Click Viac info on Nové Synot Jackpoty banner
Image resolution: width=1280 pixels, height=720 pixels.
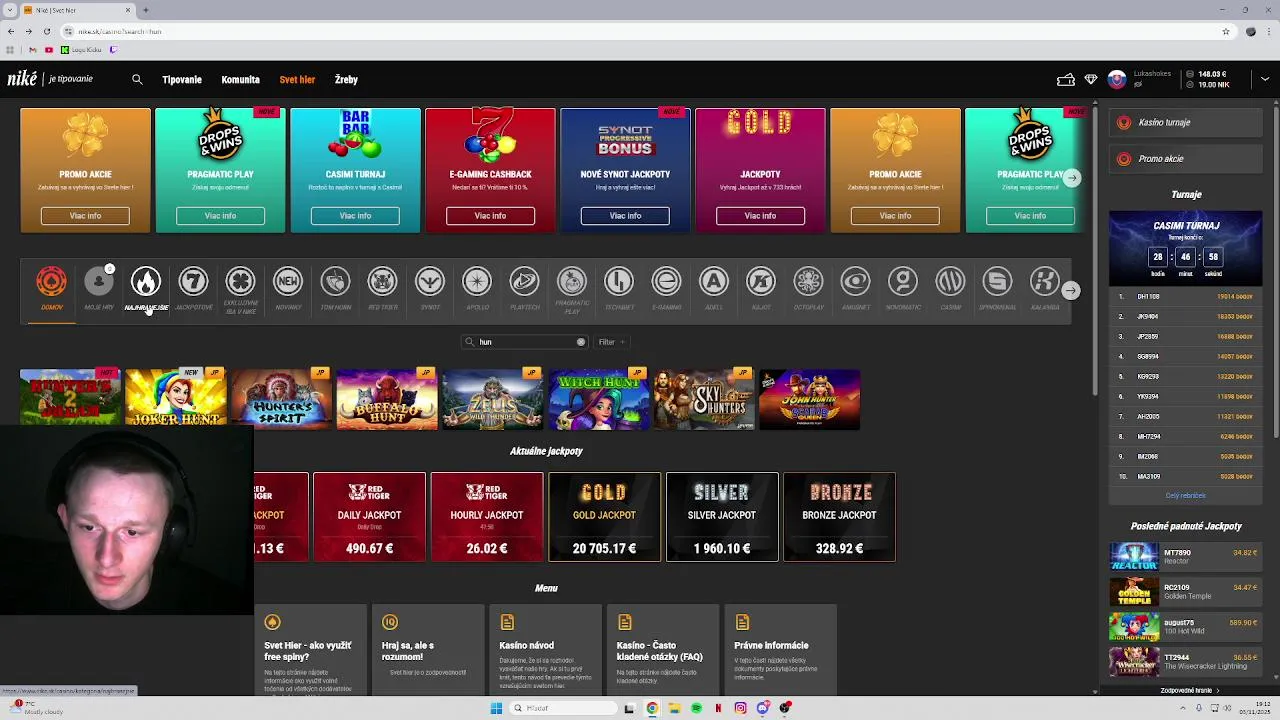point(625,215)
